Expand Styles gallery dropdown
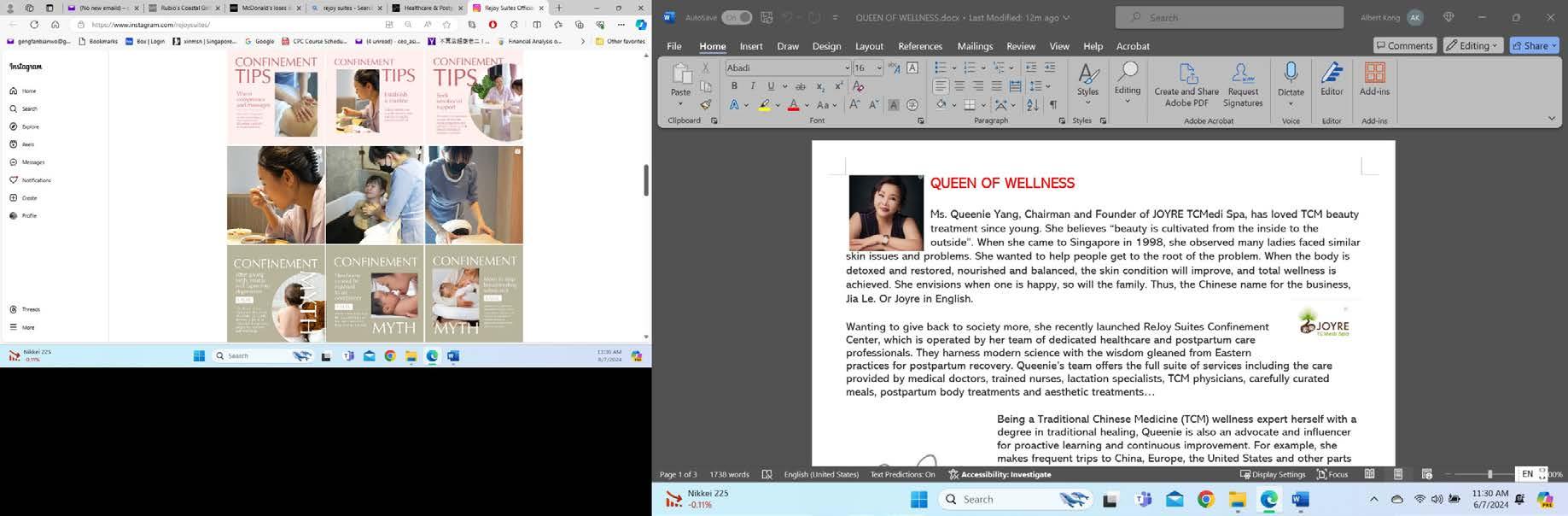1568x516 pixels. tap(1087, 103)
